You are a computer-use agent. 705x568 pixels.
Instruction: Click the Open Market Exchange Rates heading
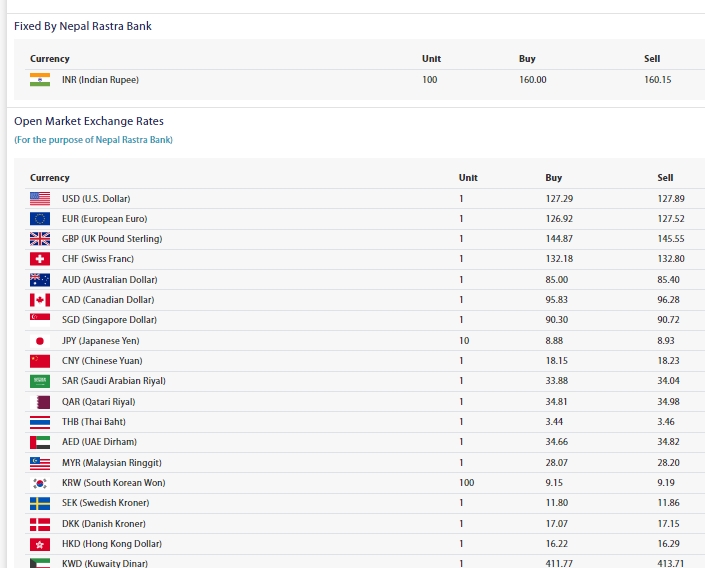pos(89,121)
